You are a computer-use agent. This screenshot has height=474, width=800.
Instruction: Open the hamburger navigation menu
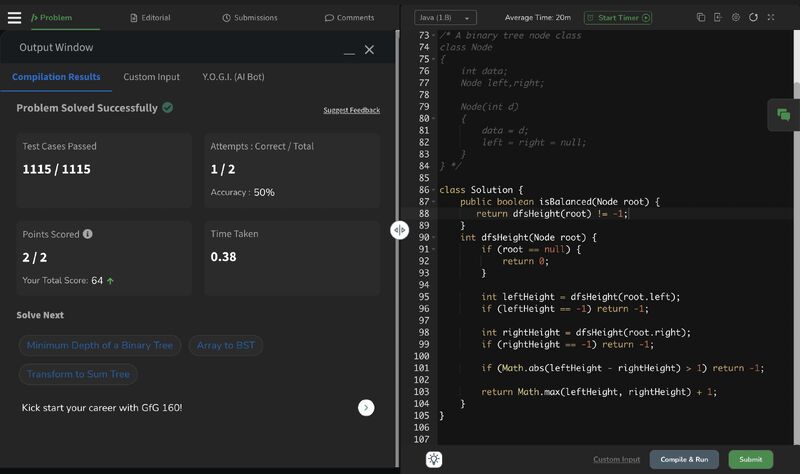point(14,17)
